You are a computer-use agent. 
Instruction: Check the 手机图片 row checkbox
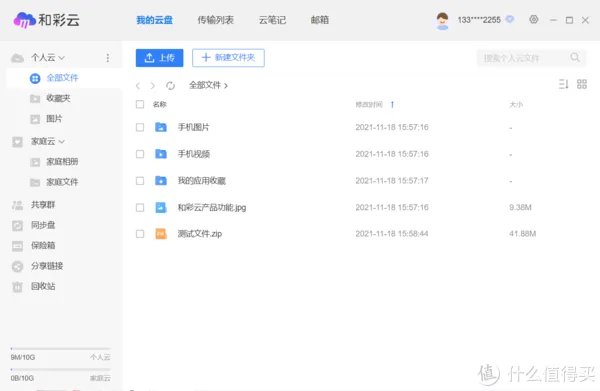click(x=140, y=127)
